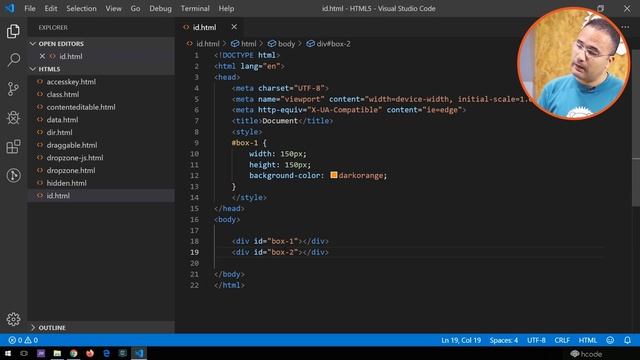Click the feedback smiley in status bar
This screenshot has width=640, height=360.
coord(610,340)
